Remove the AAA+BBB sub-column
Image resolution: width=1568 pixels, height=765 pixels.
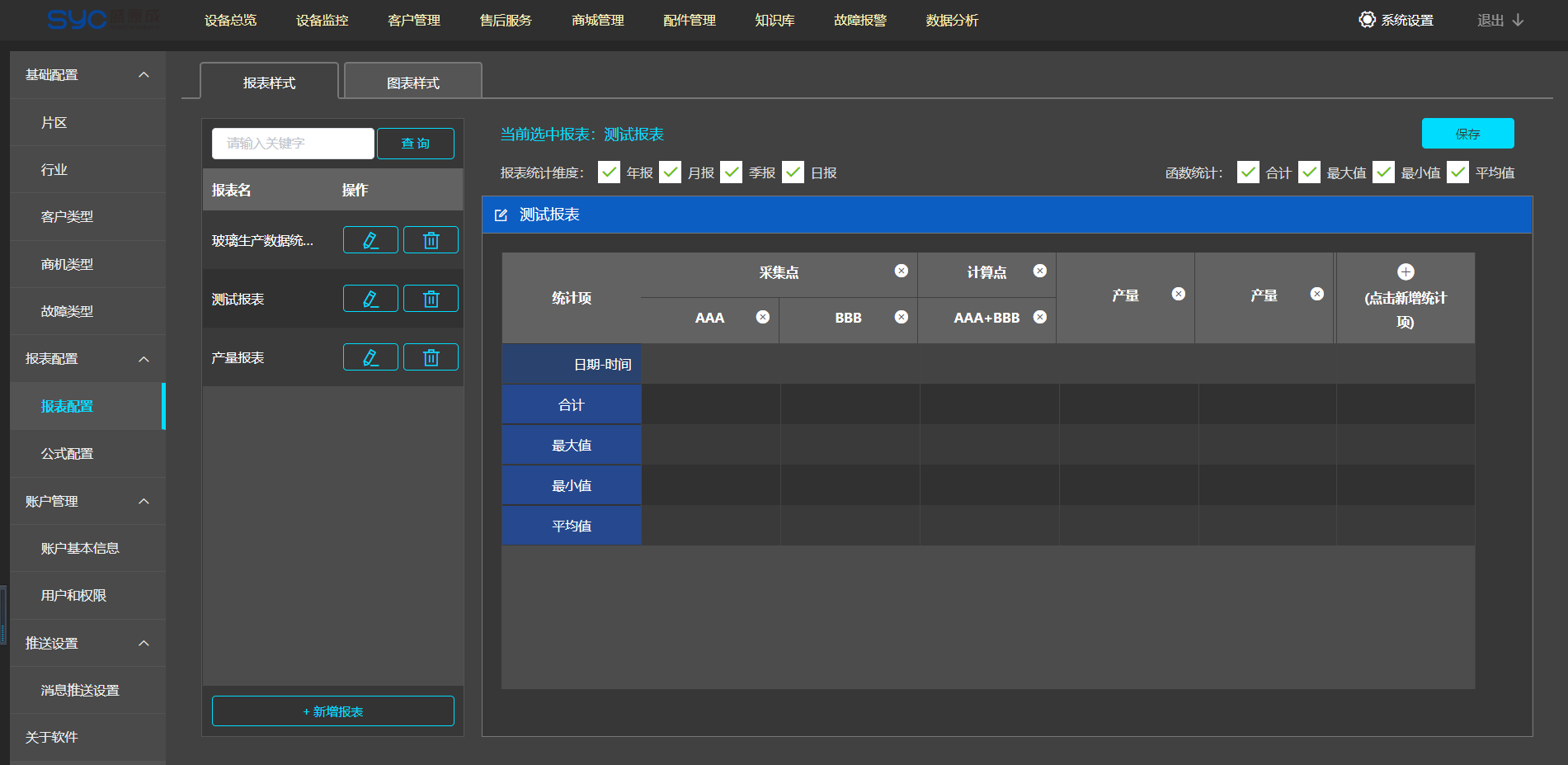(1040, 317)
